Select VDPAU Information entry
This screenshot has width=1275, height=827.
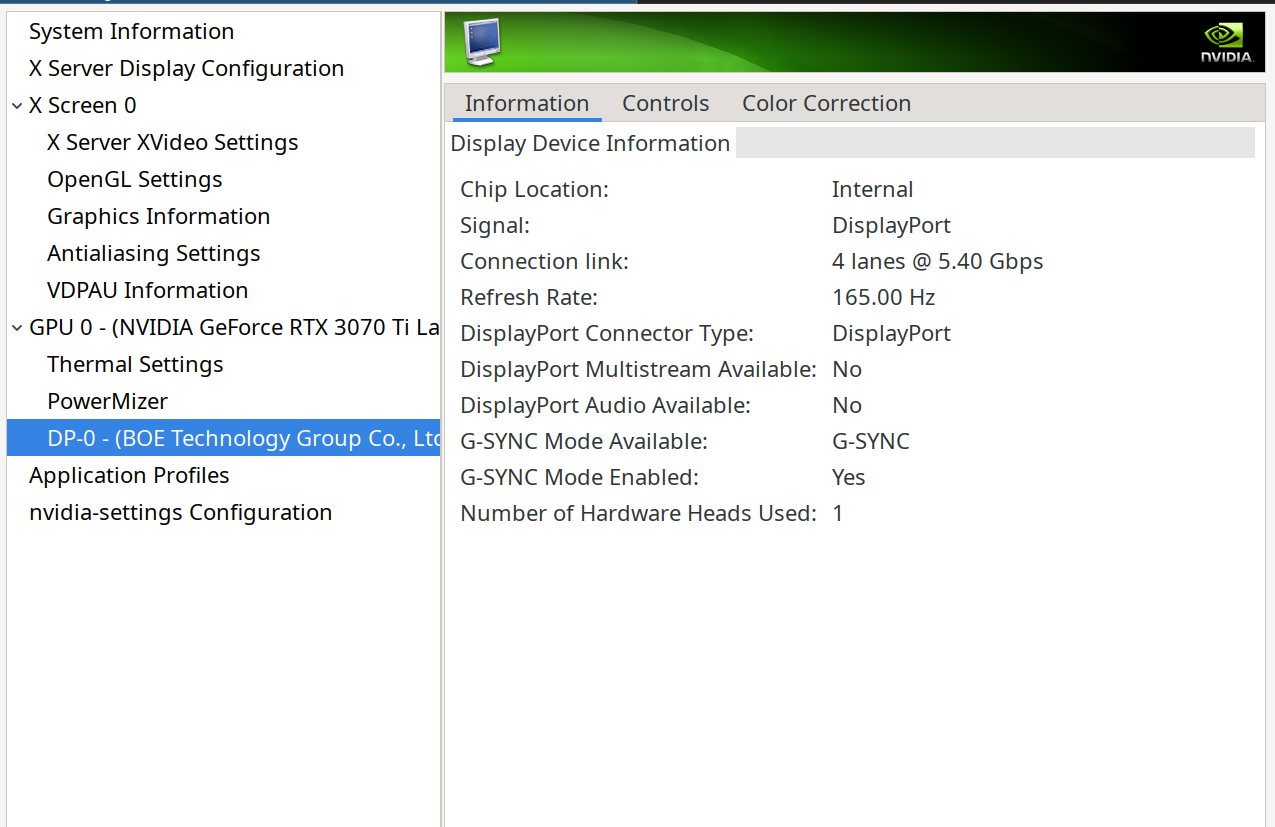tap(147, 290)
